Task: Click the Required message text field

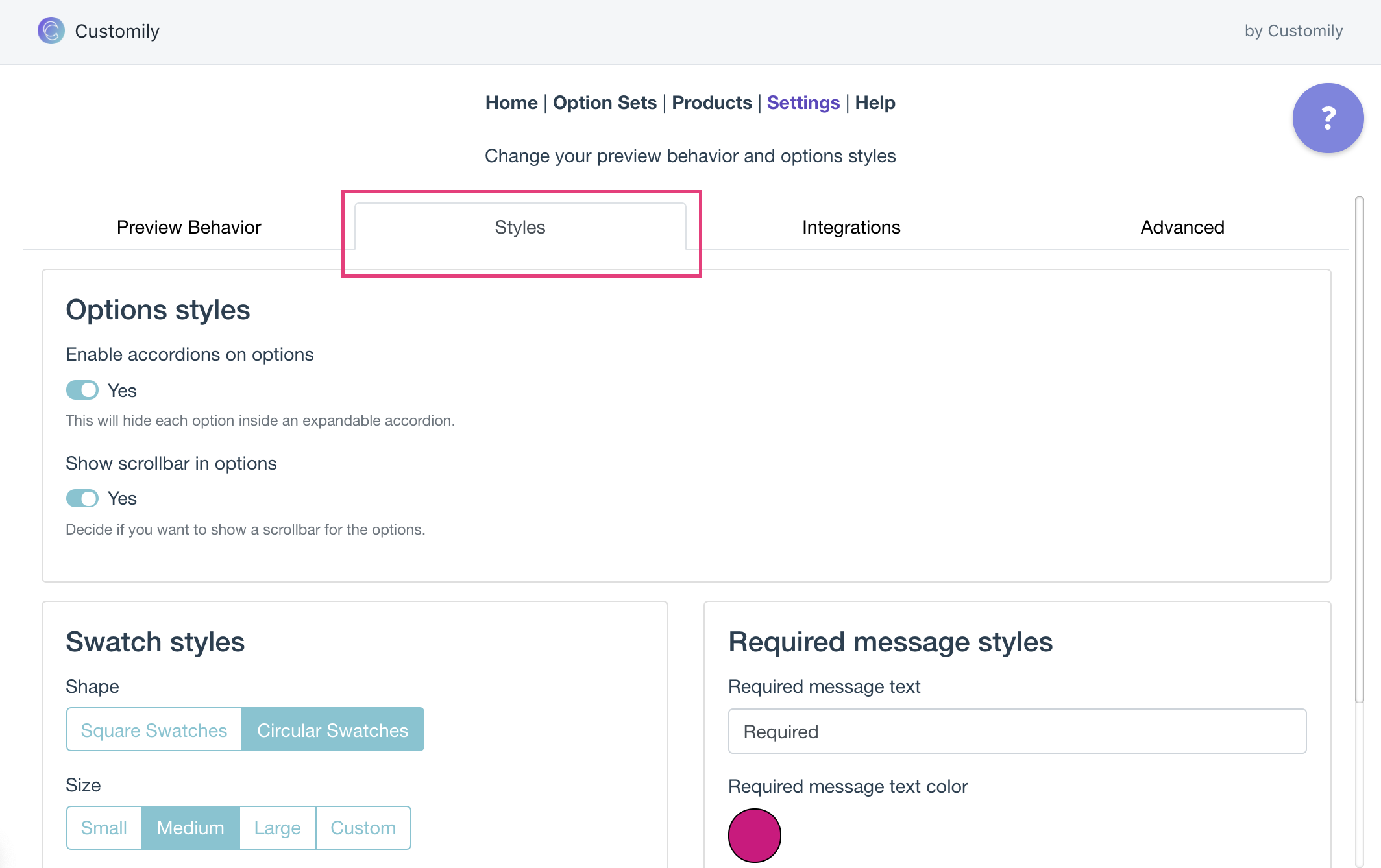Action: 1017,731
